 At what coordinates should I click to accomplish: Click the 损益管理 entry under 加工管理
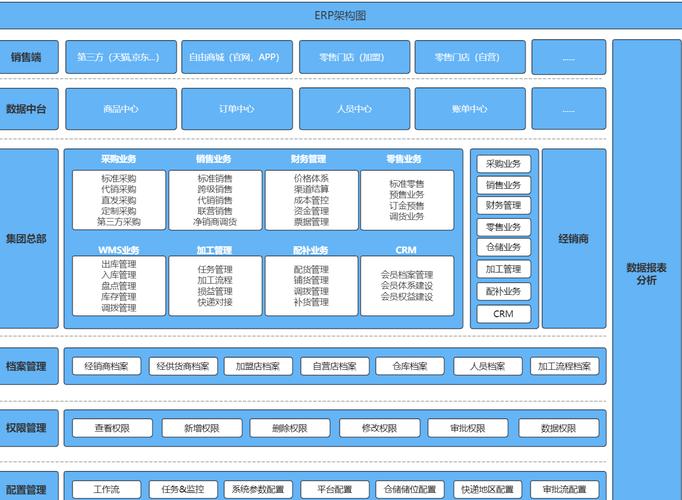click(215, 291)
